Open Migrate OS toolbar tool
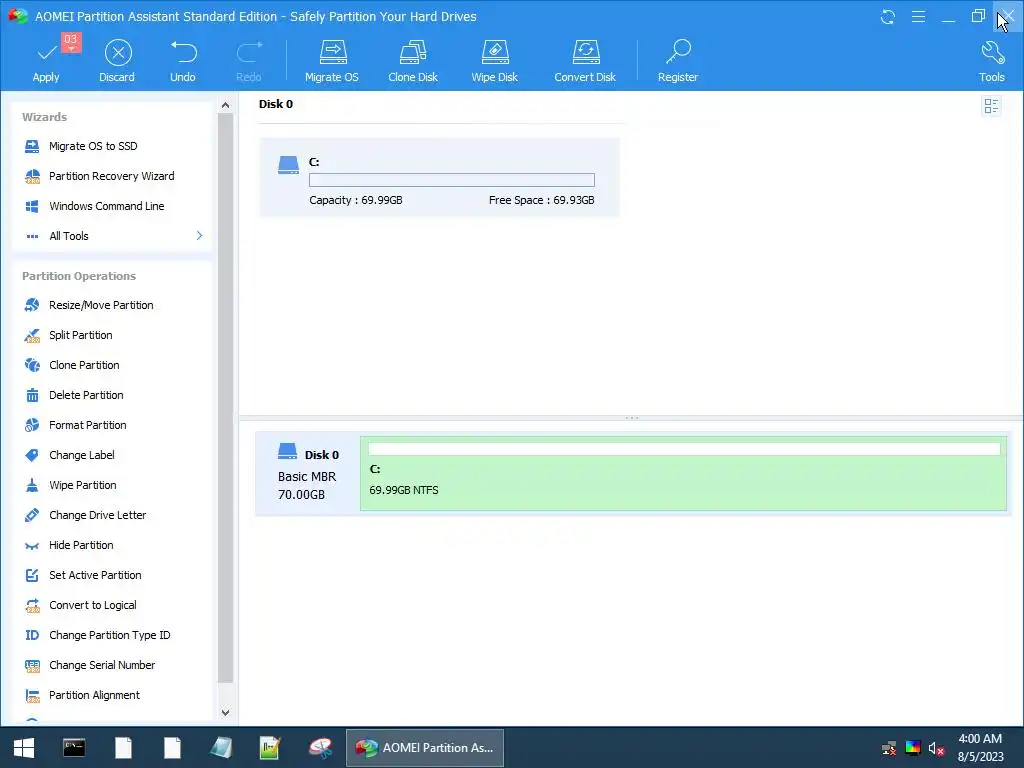The height and width of the screenshot is (768, 1024). pos(332,61)
